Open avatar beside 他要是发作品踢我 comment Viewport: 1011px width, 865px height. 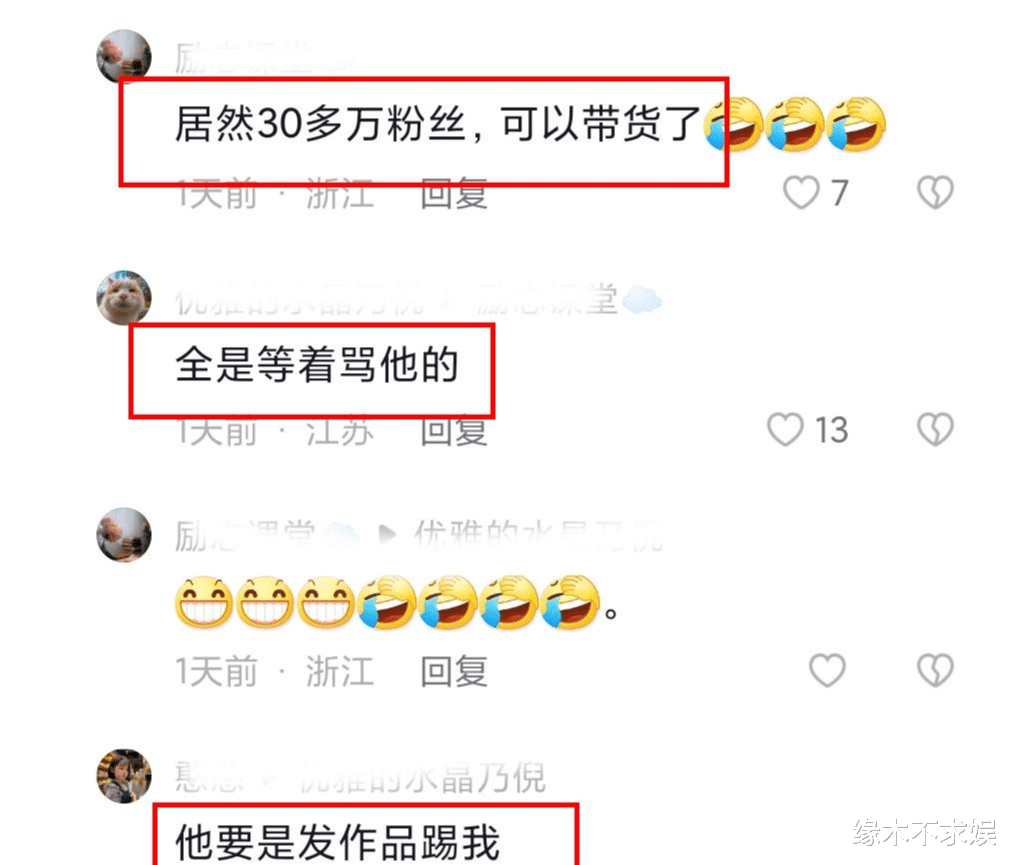click(x=124, y=776)
